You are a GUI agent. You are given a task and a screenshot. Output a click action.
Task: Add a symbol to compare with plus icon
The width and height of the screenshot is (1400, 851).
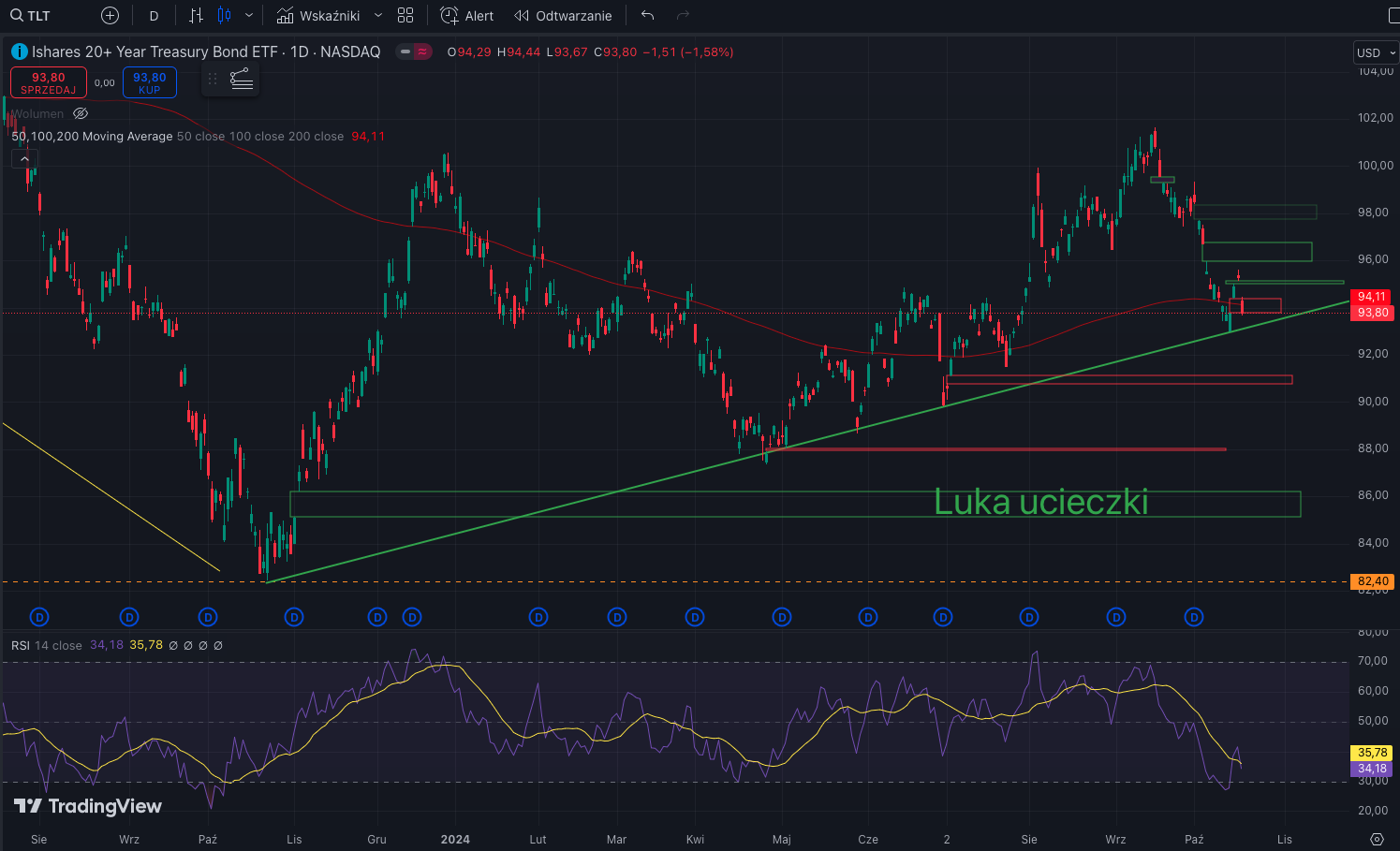[x=110, y=16]
